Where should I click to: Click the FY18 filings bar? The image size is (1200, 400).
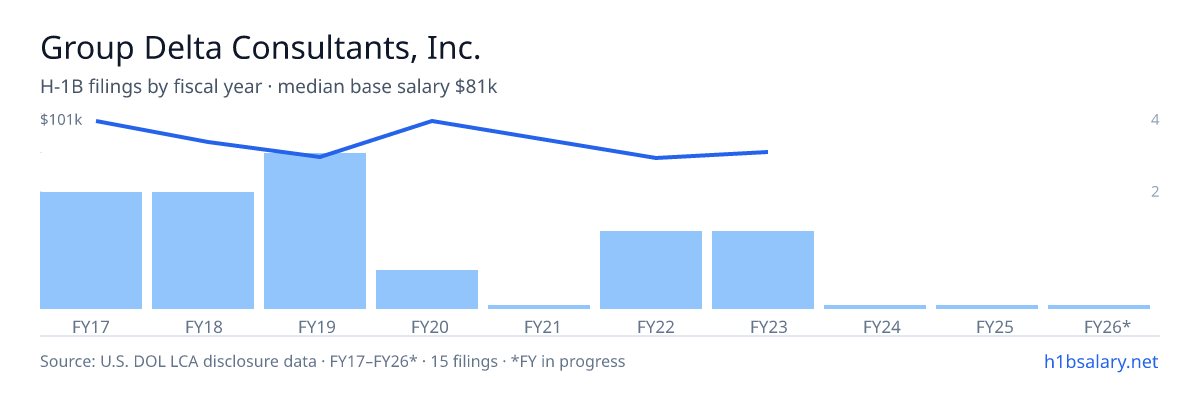pos(203,250)
